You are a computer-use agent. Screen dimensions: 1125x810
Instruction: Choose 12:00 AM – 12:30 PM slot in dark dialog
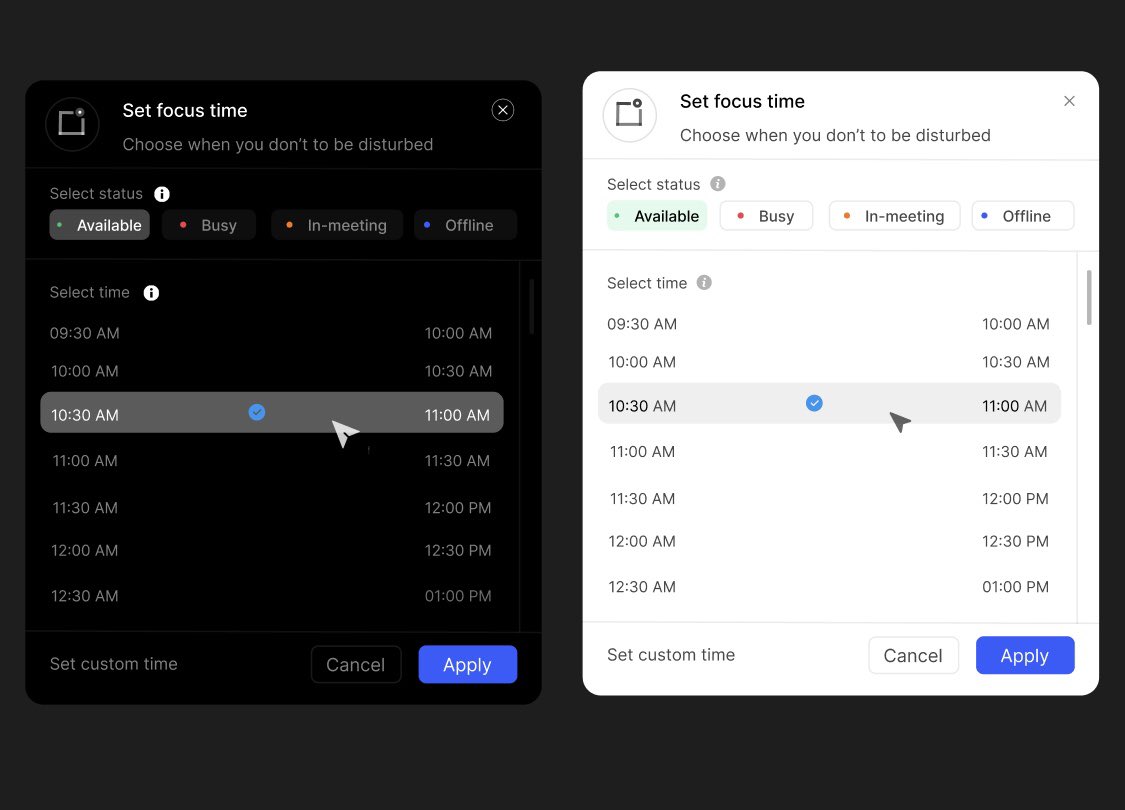point(271,550)
